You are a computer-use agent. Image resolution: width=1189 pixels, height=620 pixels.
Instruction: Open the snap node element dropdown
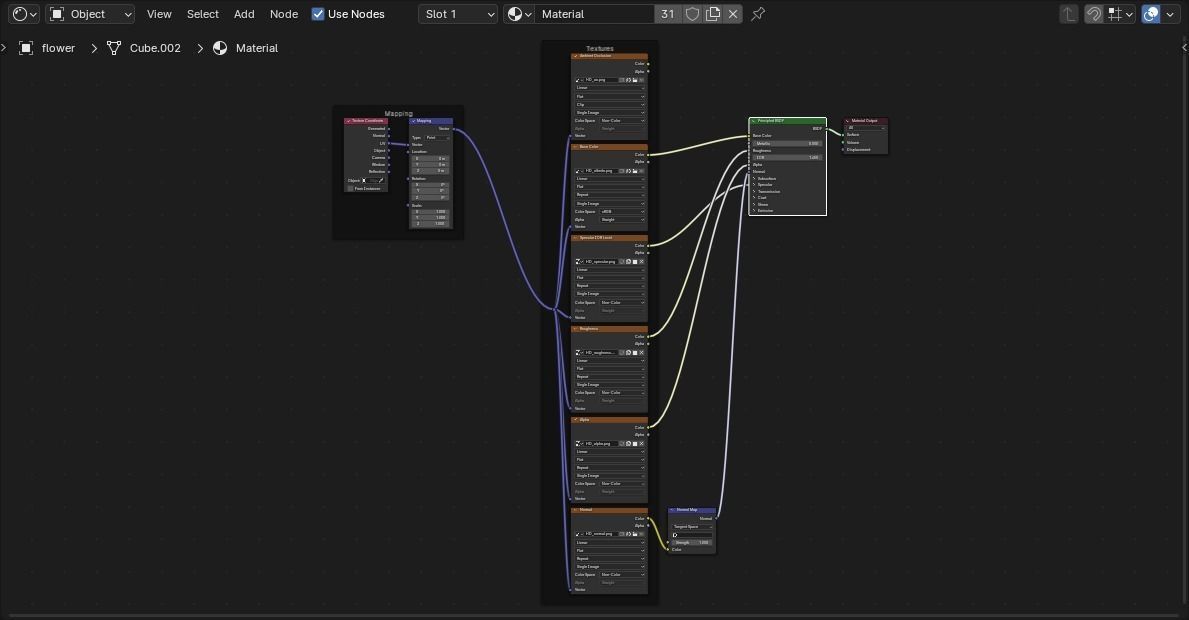[1120, 14]
